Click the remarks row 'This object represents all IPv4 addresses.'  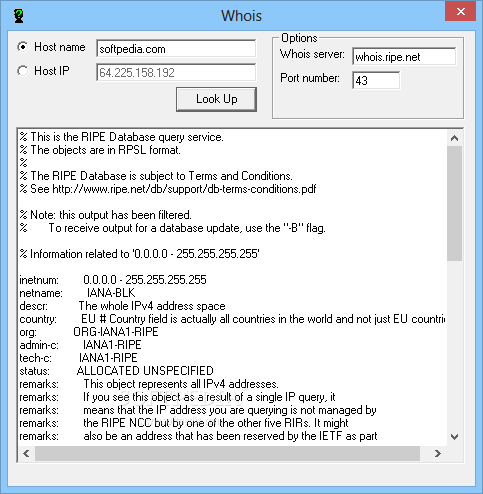click(x=149, y=384)
